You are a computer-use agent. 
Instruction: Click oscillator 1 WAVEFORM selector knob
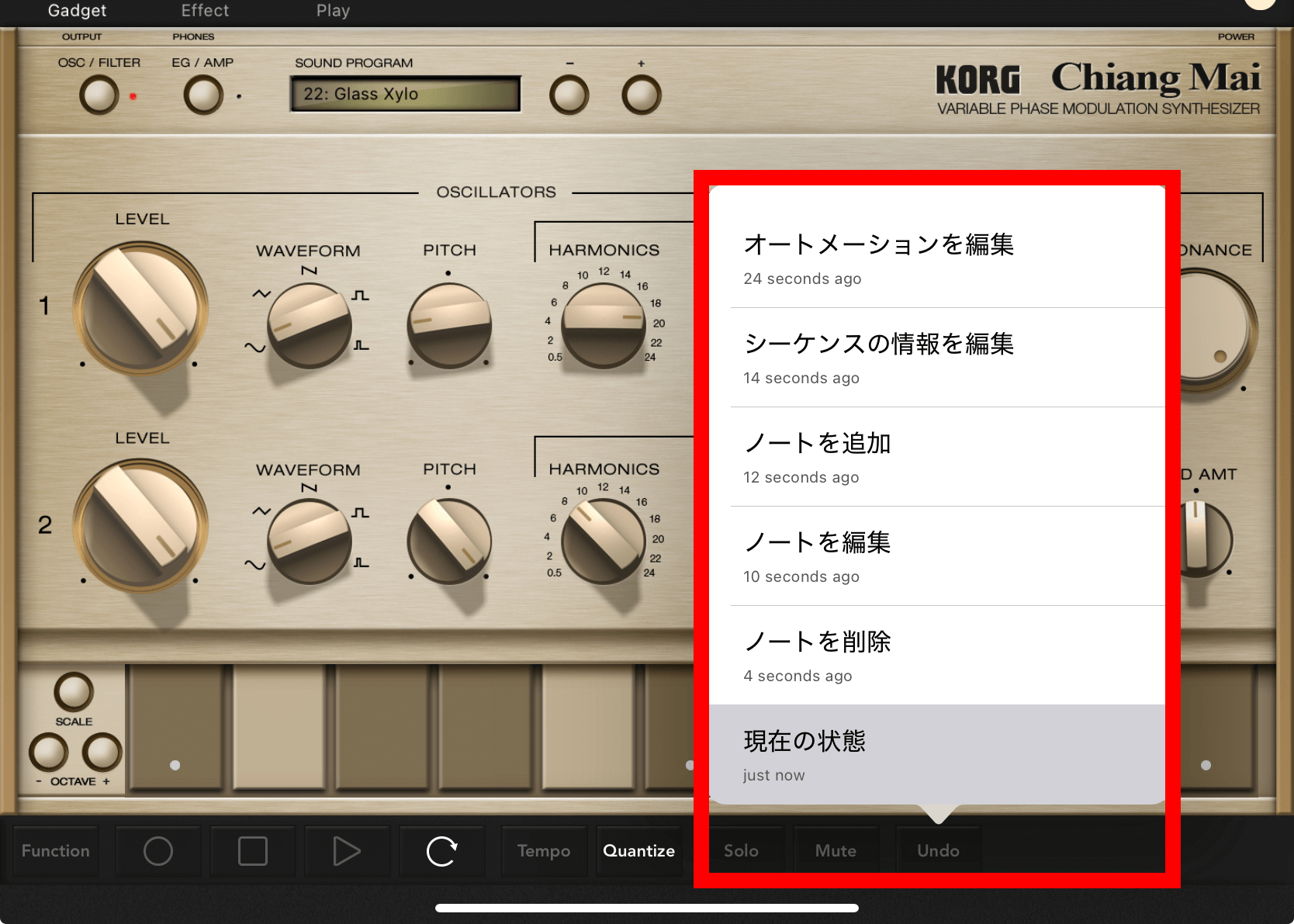[x=310, y=325]
